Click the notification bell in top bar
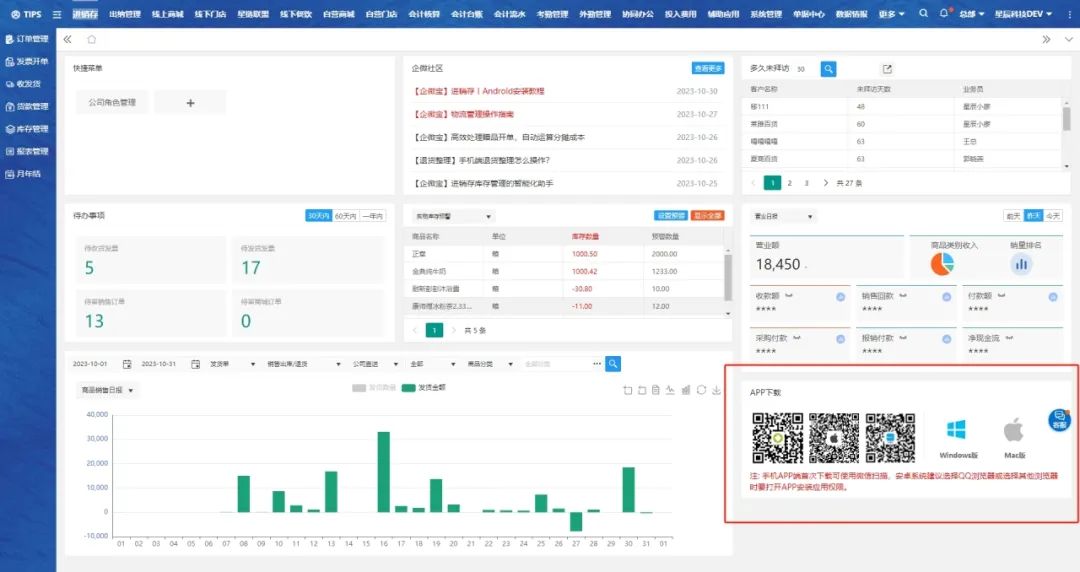1080x572 pixels. click(942, 14)
